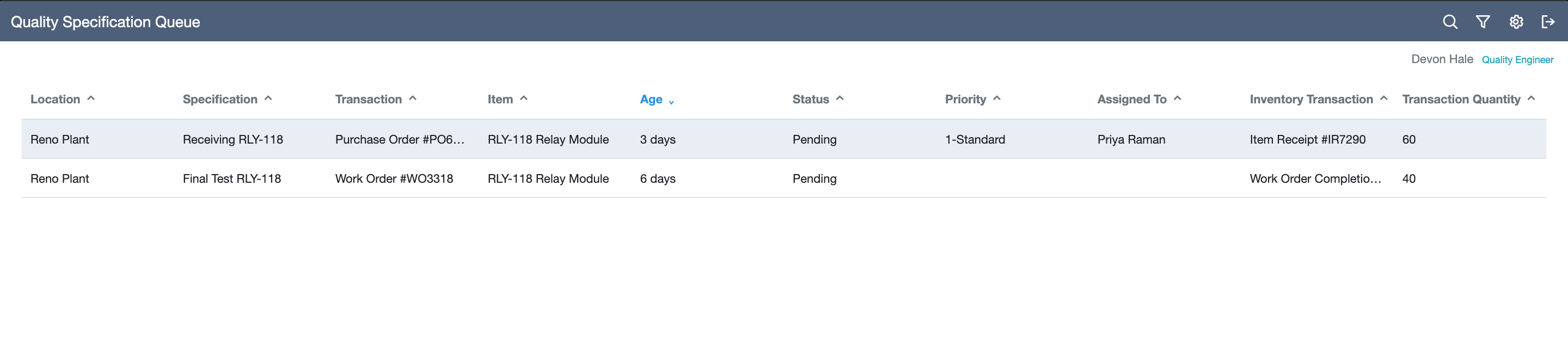Sort by Location column arrow
1568x359 pixels.
pyautogui.click(x=91, y=98)
